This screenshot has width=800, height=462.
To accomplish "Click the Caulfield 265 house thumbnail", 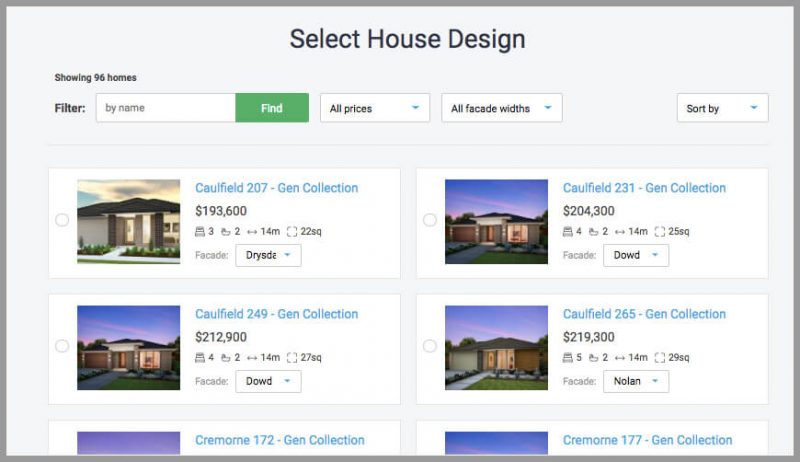I will pyautogui.click(x=496, y=348).
